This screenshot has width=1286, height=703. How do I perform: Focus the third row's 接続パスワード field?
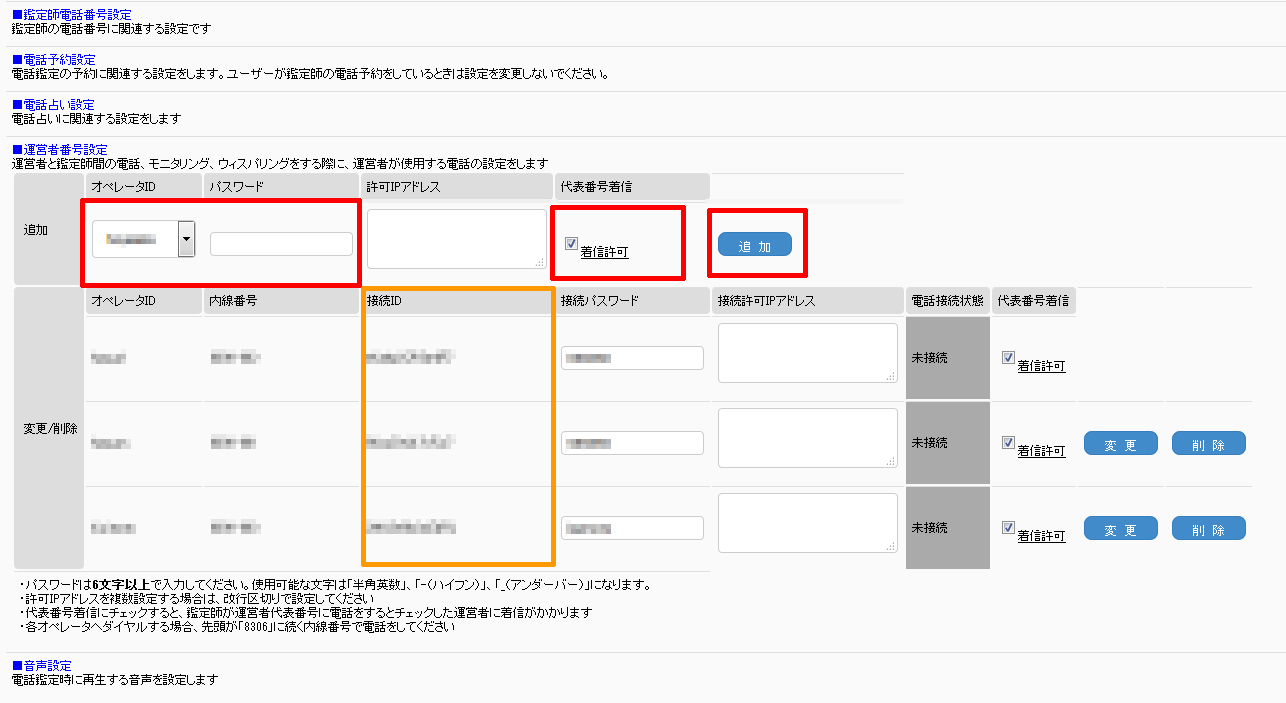(x=632, y=528)
